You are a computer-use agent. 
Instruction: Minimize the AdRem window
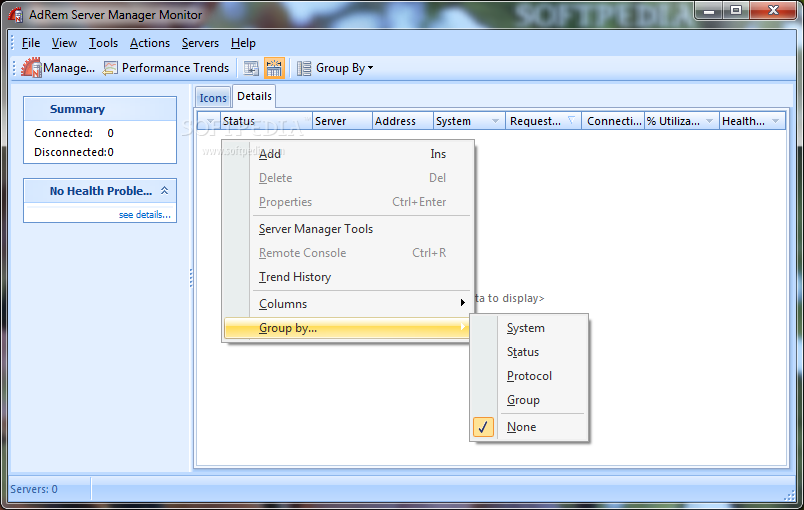tap(709, 10)
